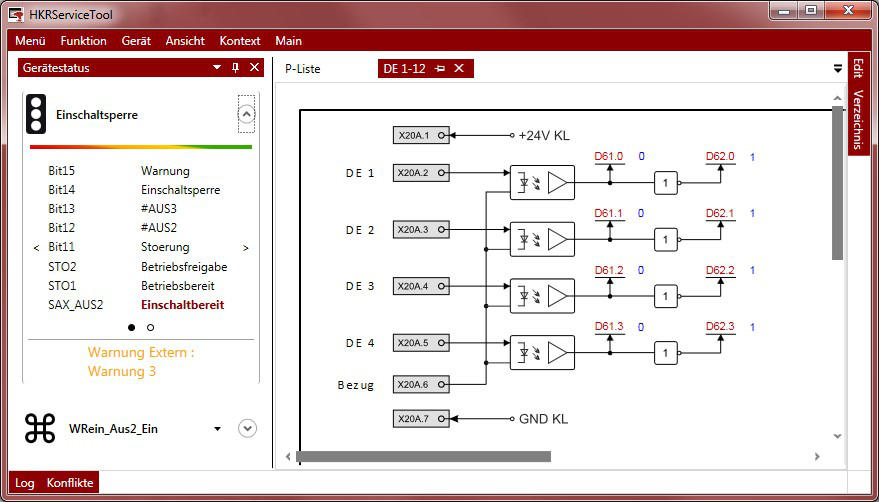Screen dimensions: 879x502
Task: Pin the Gerätestatus panel
Action: pyautogui.click(x=236, y=68)
